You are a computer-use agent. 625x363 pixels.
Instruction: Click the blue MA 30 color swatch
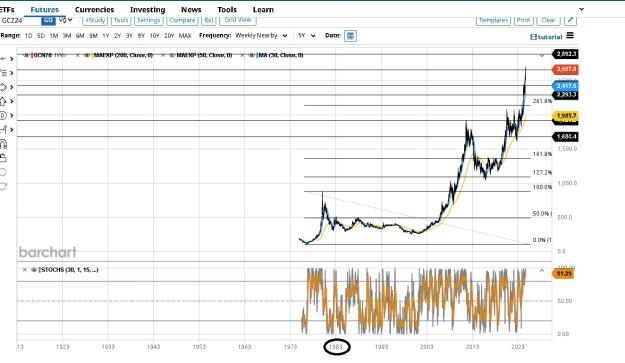[257, 55]
